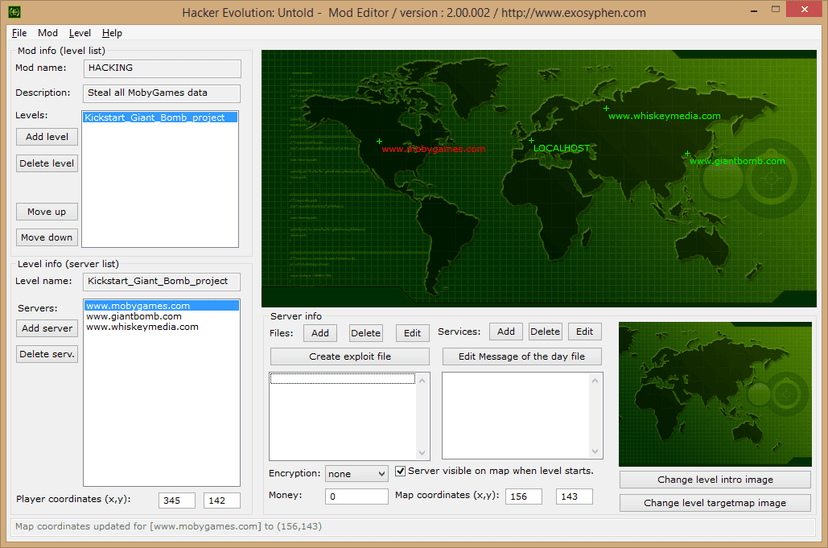828x548 pixels.
Task: Click the Services Edit button
Action: (x=585, y=332)
